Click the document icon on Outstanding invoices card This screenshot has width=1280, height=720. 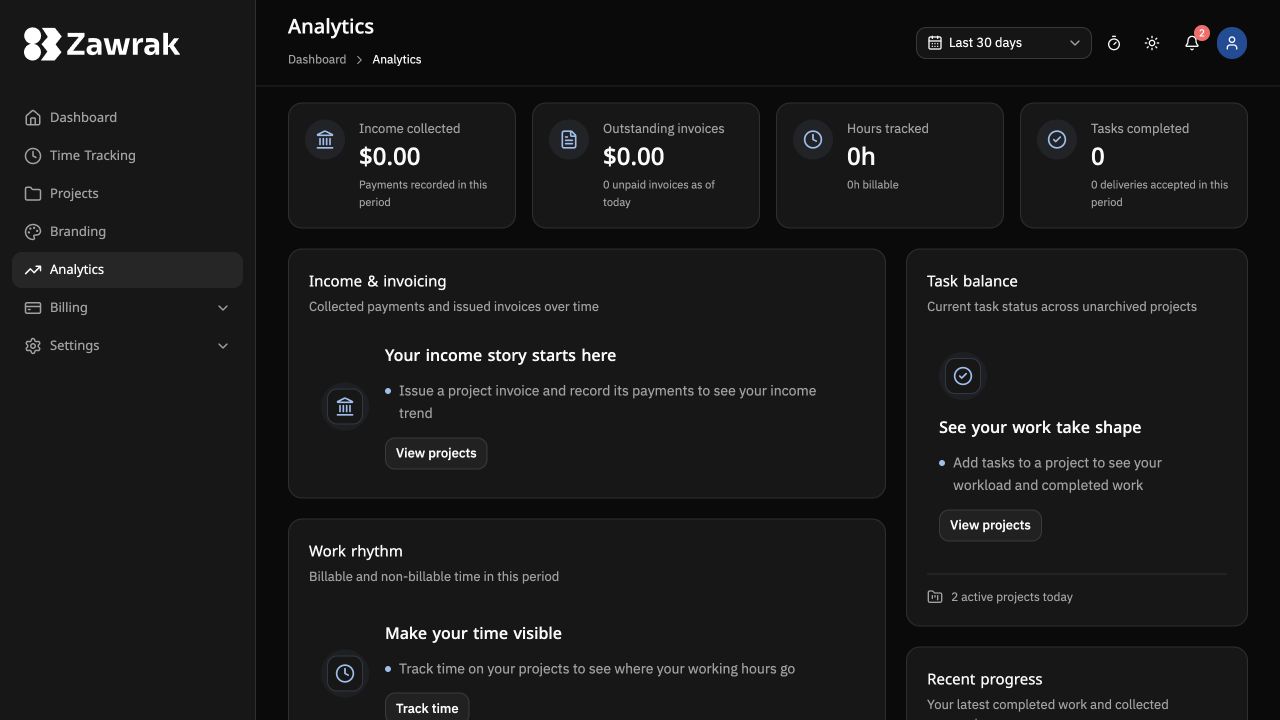(569, 140)
